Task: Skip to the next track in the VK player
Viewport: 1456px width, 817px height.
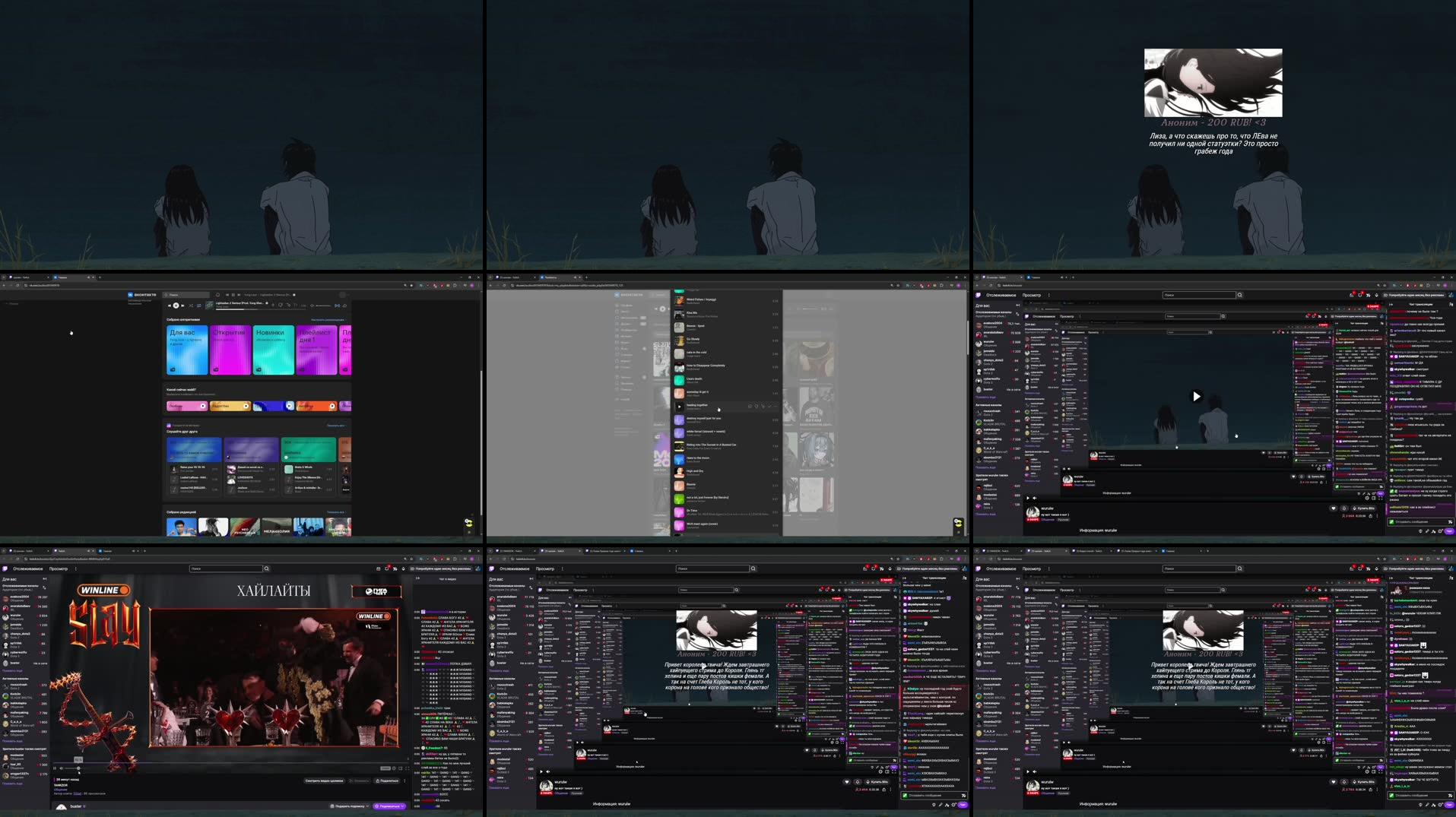Action: [182, 306]
